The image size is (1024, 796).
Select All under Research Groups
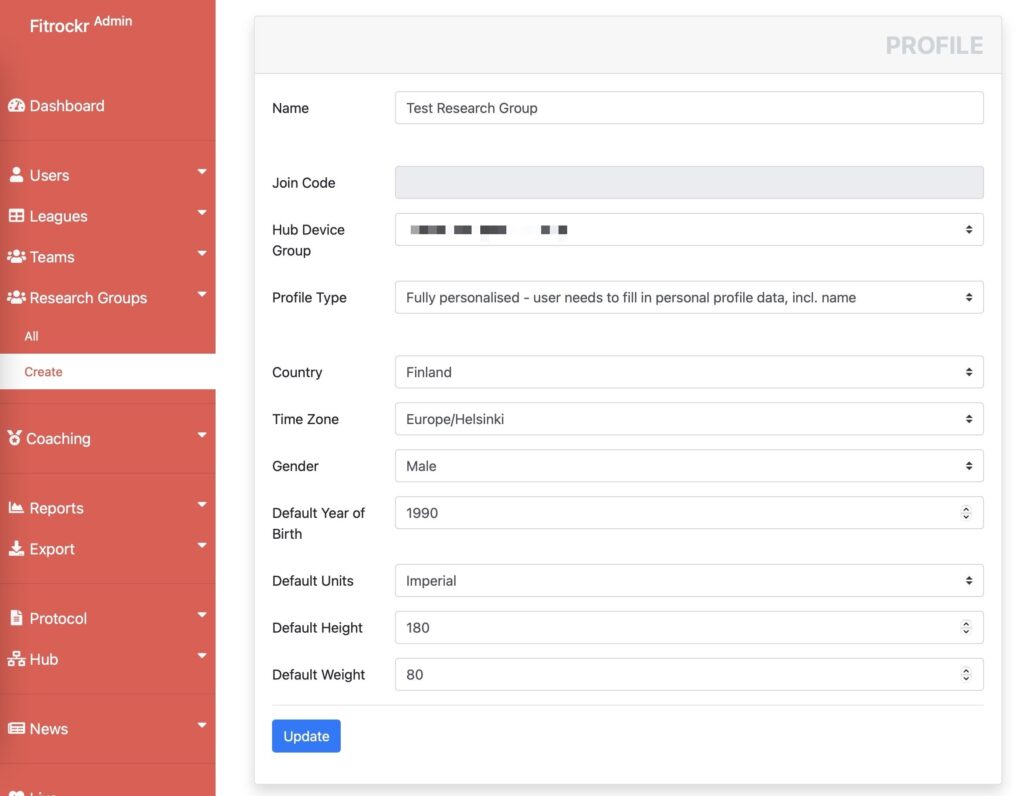31,336
